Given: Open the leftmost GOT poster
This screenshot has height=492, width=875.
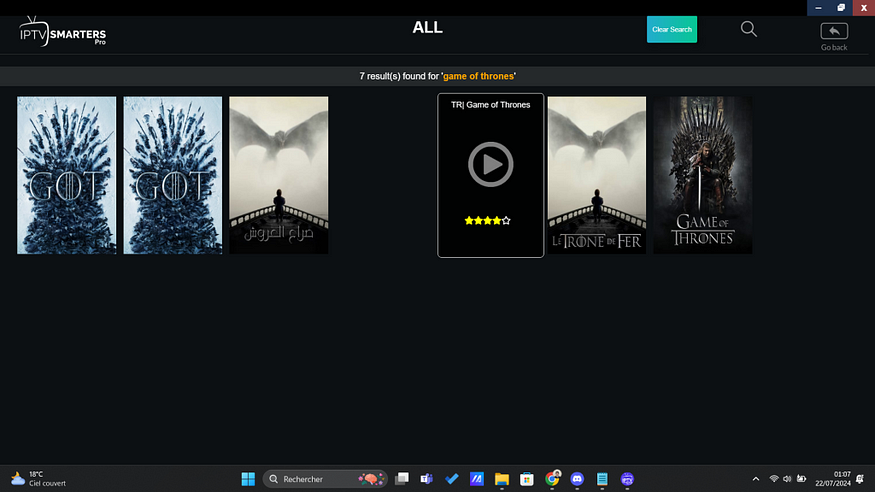Looking at the screenshot, I should [x=66, y=175].
